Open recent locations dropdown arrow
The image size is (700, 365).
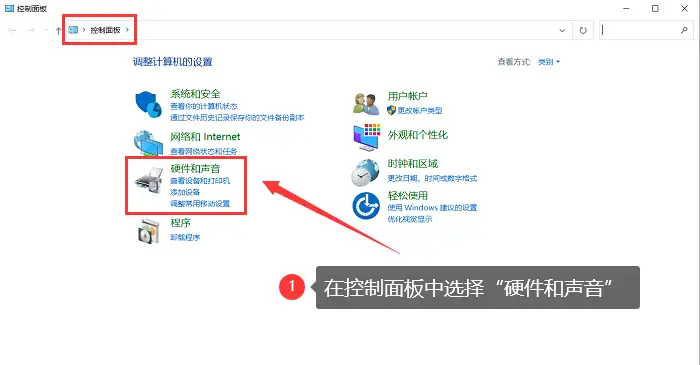pyautogui.click(x=46, y=30)
